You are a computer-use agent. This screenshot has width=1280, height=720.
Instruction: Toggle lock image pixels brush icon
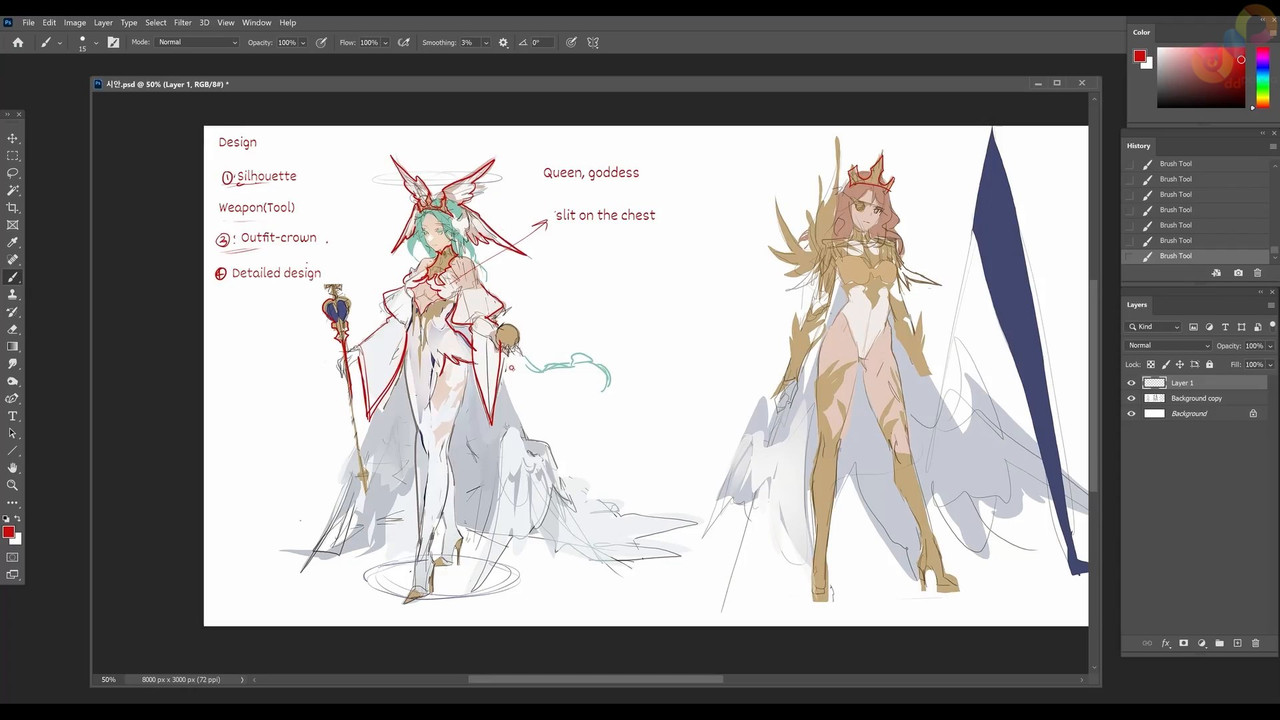[x=1165, y=364]
